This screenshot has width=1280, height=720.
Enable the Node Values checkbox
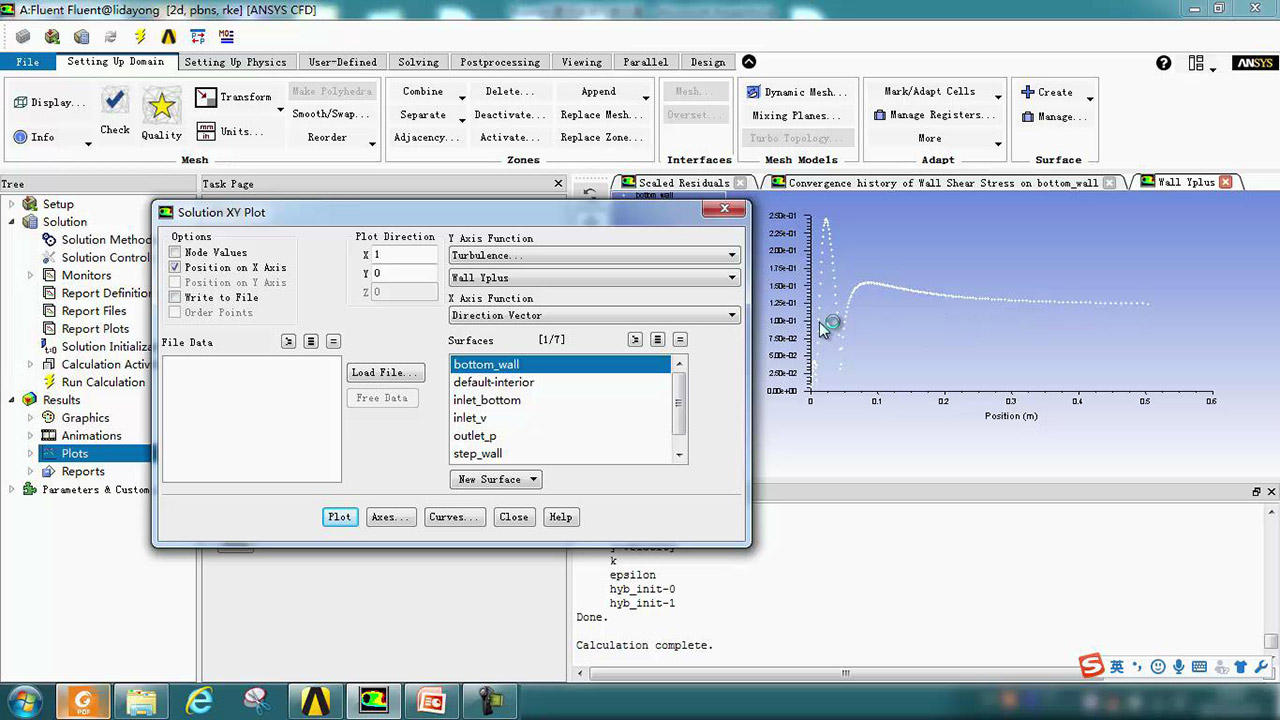pos(175,253)
